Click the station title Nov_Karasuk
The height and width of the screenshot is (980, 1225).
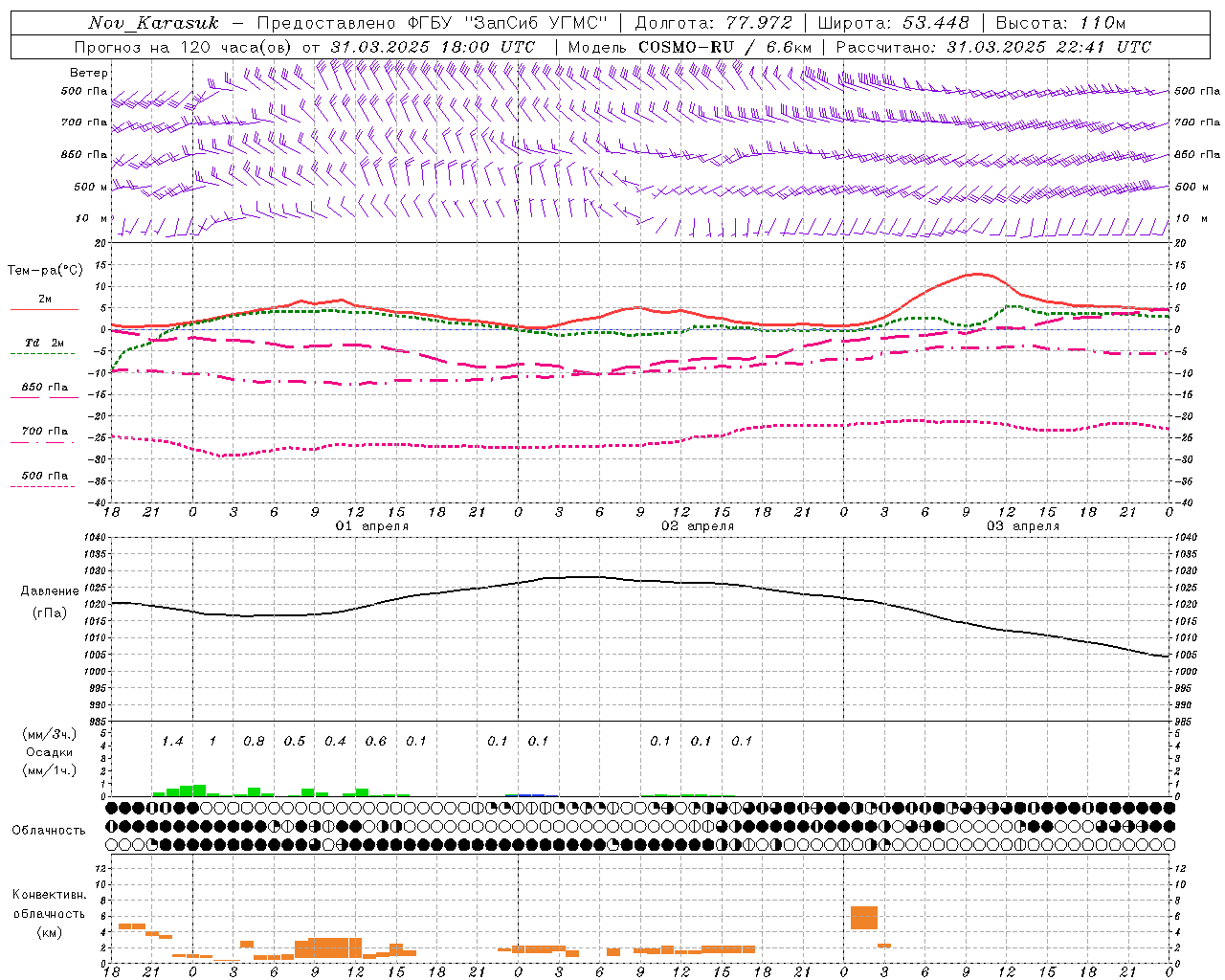click(x=154, y=23)
